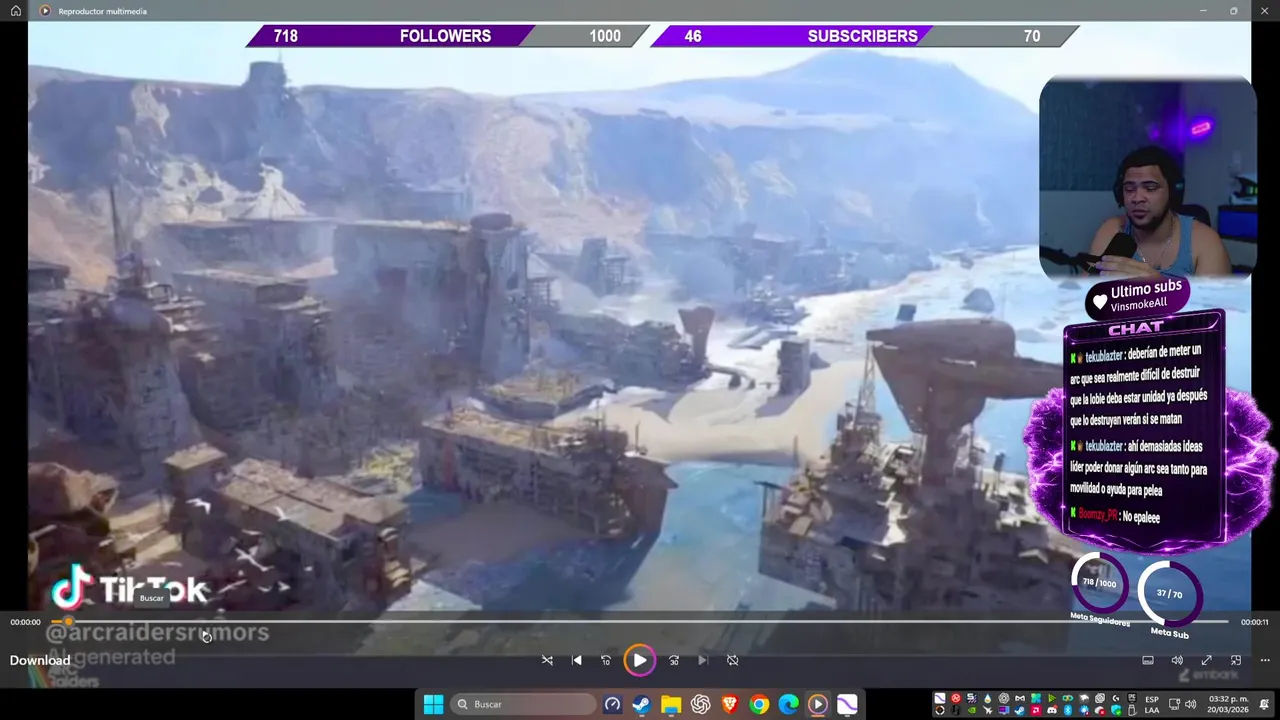Skip forward 30 seconds
The height and width of the screenshot is (720, 1280).
click(674, 660)
